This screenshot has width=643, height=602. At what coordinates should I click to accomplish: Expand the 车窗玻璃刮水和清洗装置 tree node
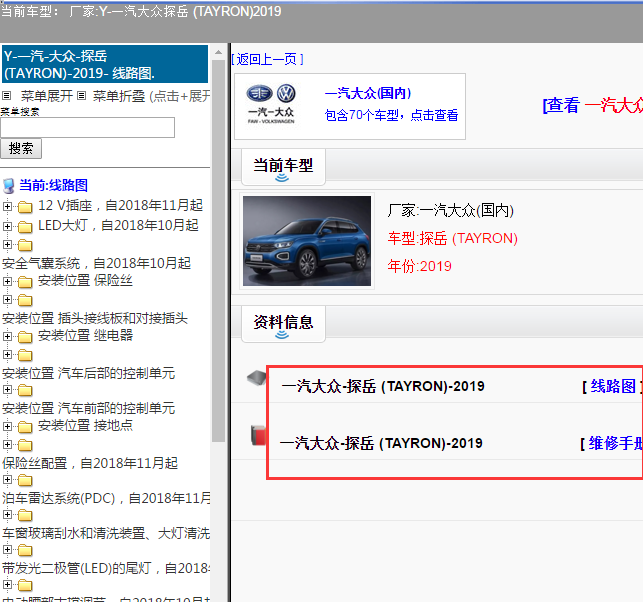coord(7,515)
